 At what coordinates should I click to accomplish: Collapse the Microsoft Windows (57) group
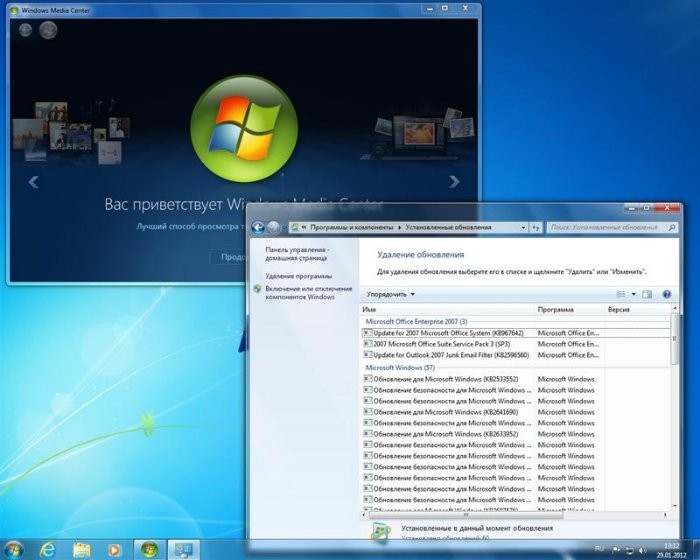(x=400, y=368)
